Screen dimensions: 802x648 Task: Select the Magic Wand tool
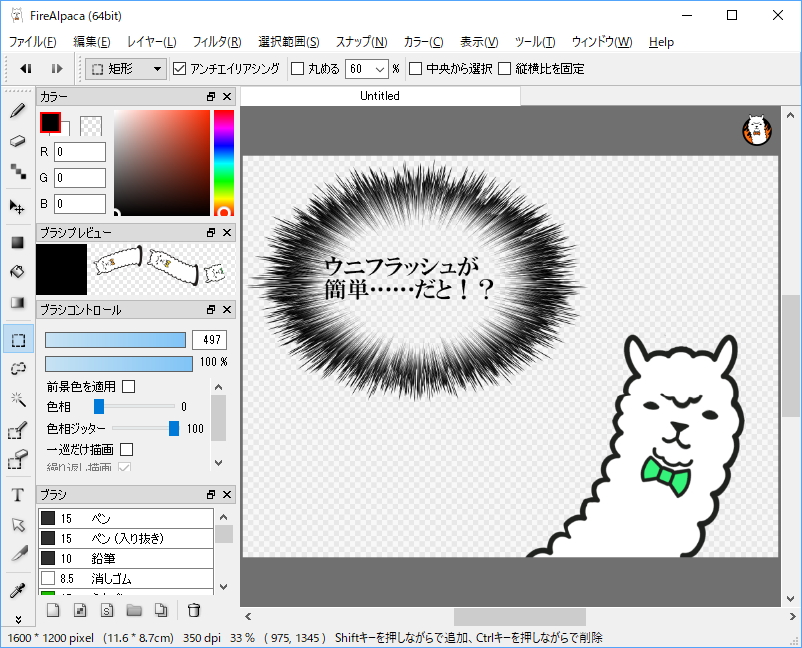pos(18,399)
